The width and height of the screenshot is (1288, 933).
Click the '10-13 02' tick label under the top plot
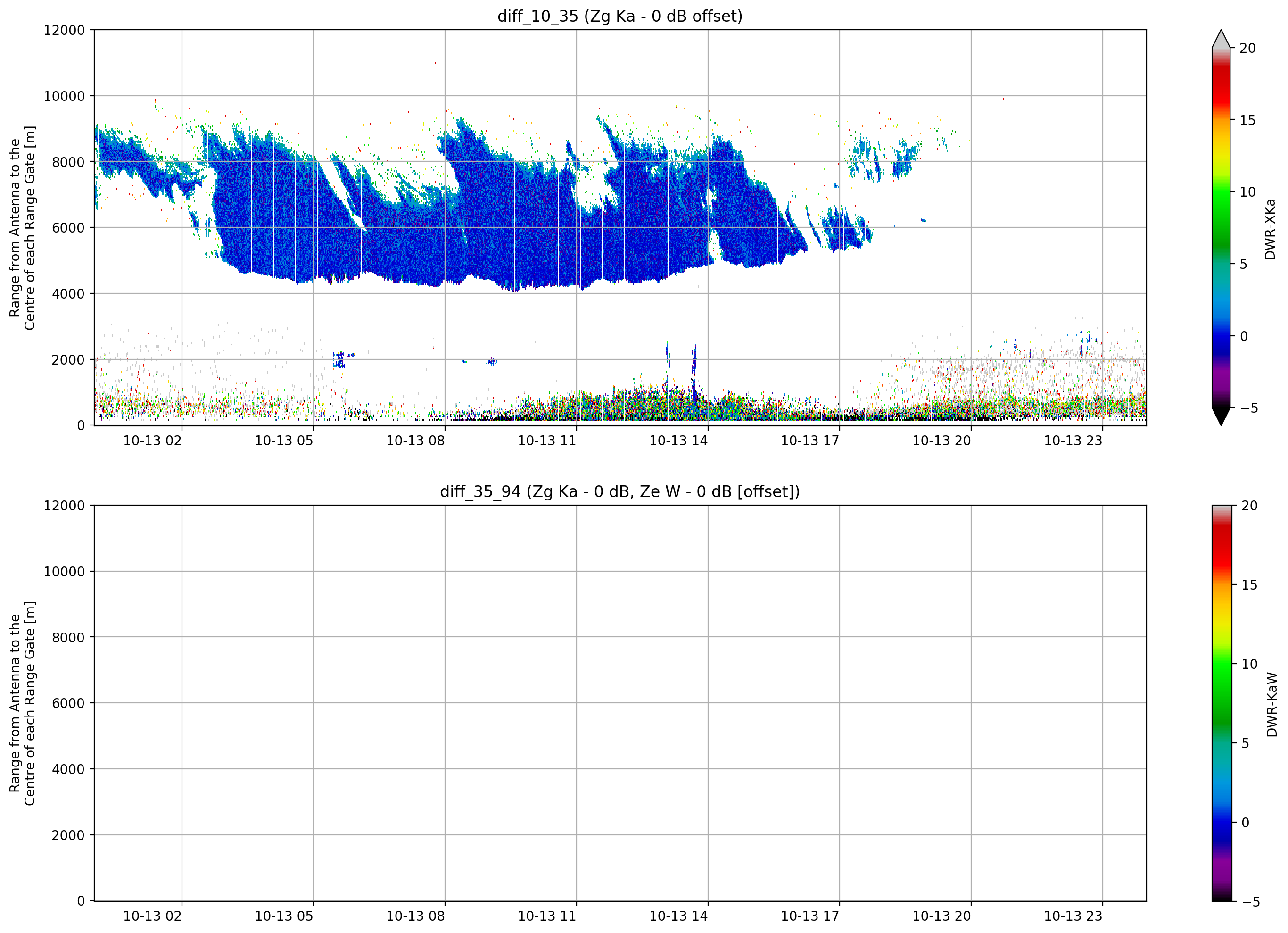(x=152, y=441)
